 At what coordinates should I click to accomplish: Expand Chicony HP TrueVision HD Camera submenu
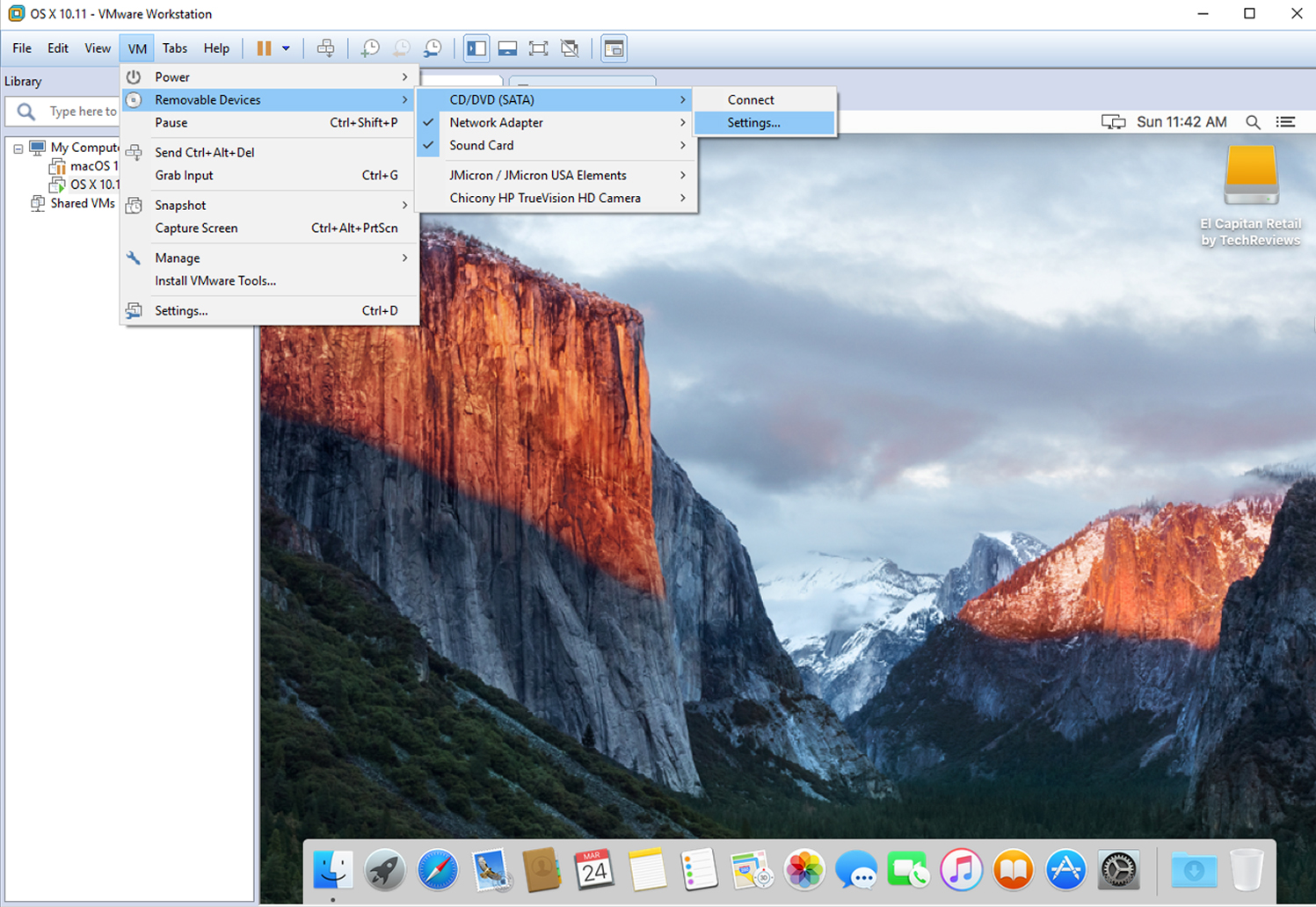point(556,198)
